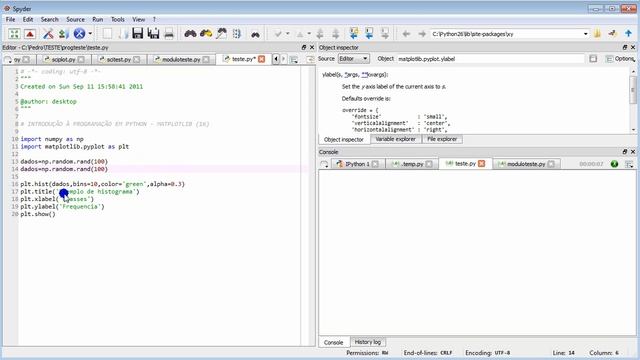Close the teste.py console tab
Image resolution: width=640 pixels, height=360 pixels.
click(482, 164)
